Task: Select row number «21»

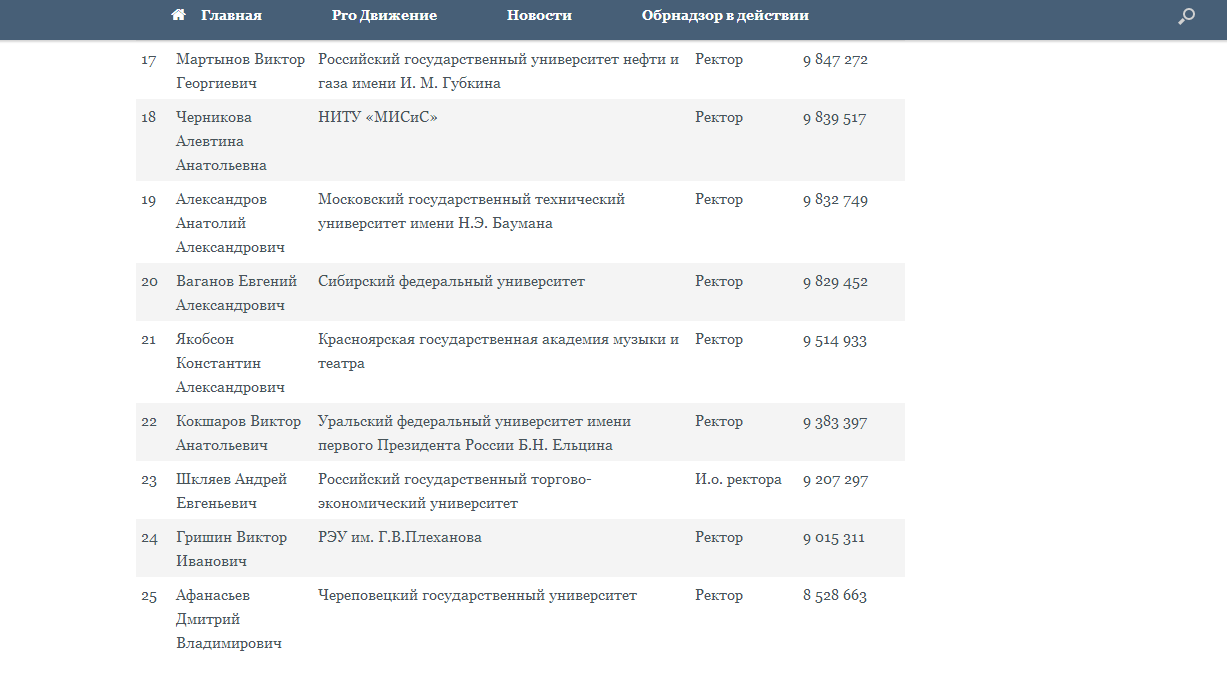Action: (149, 340)
